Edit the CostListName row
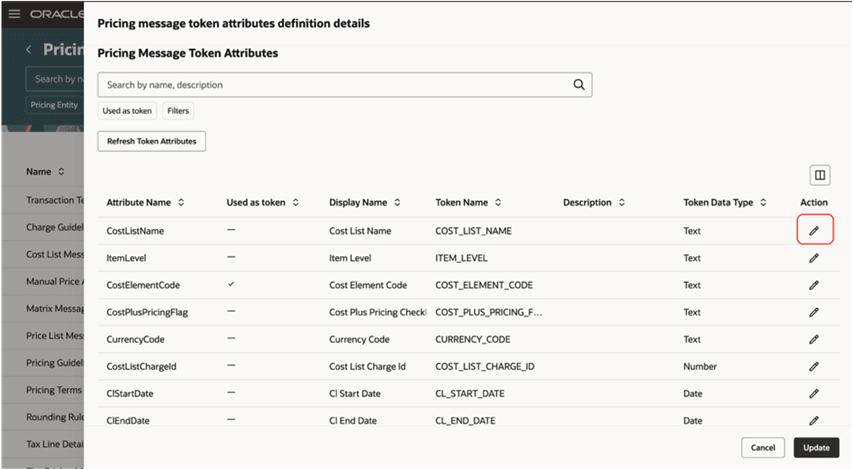Screen dimensions: 854x470 [x=814, y=230]
